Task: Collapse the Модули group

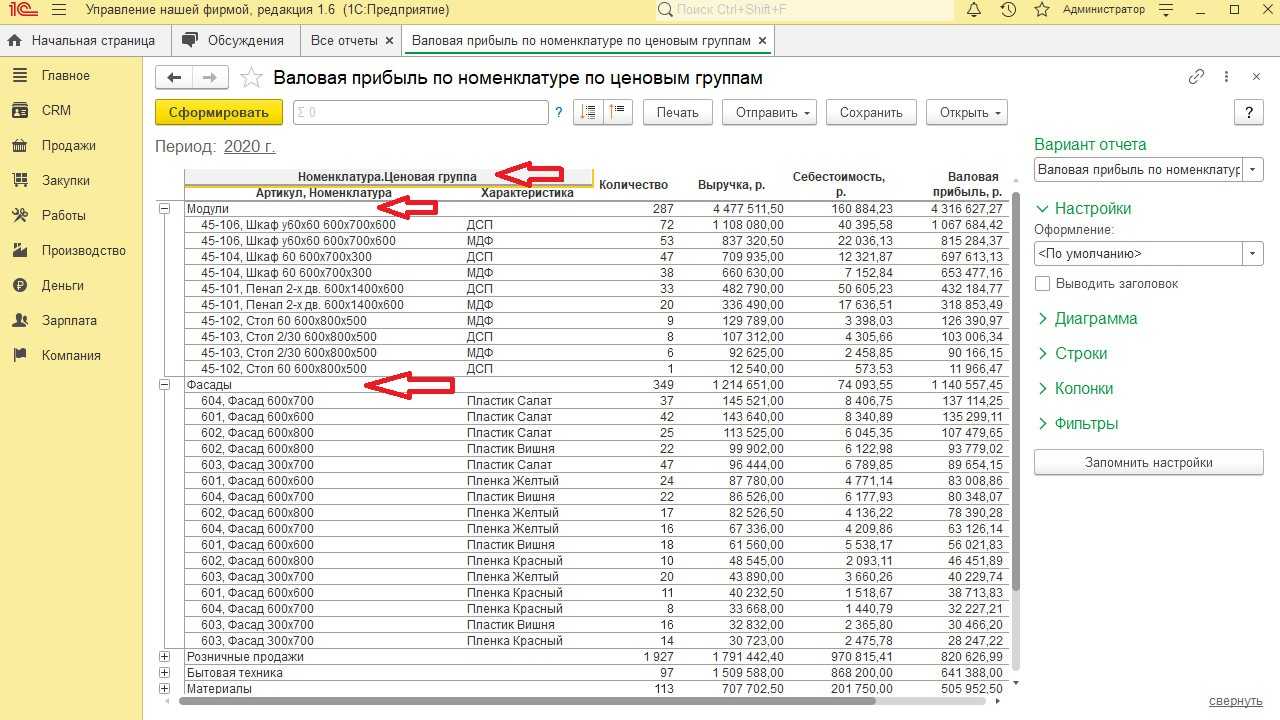Action: coord(164,209)
